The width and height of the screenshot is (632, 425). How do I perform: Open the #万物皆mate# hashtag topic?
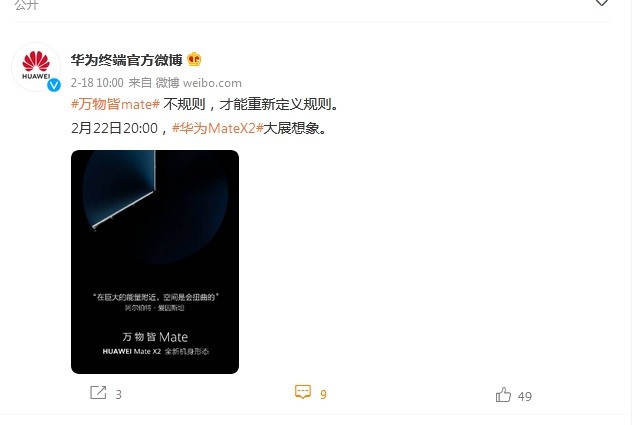coord(116,104)
